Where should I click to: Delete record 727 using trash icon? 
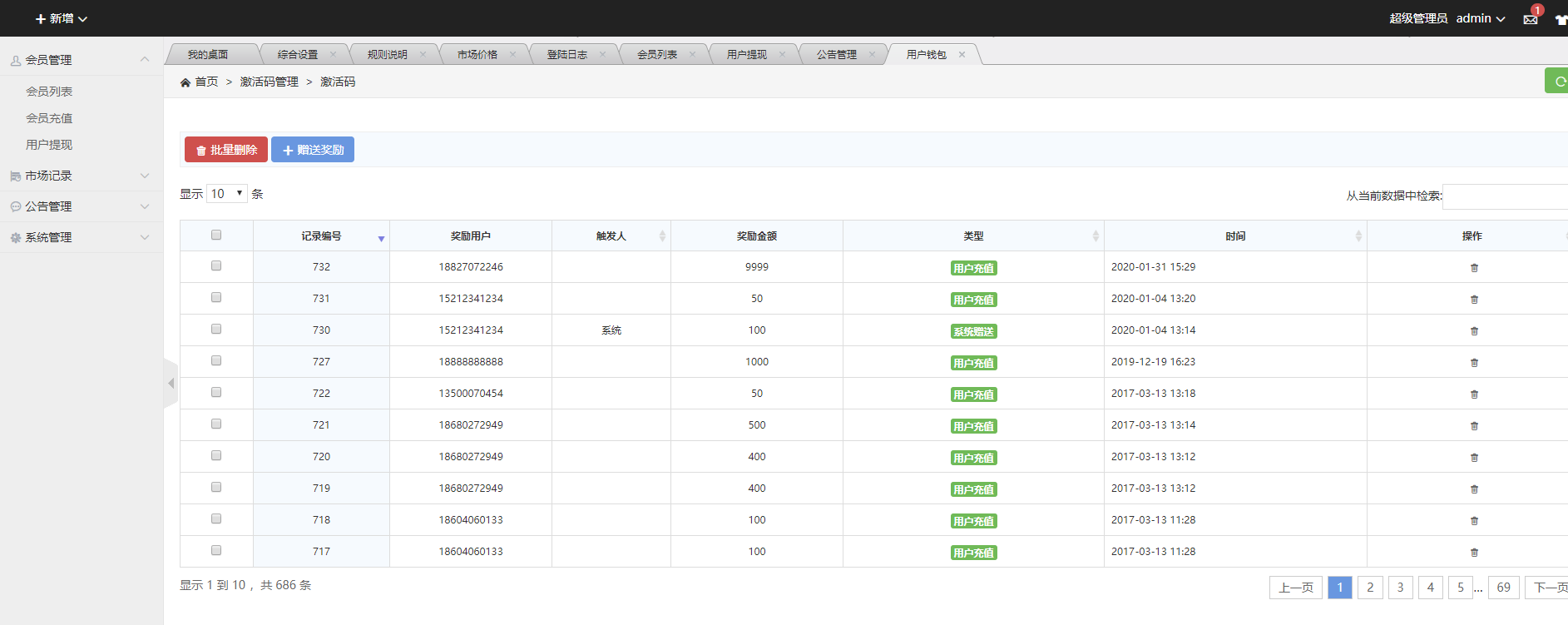(x=1474, y=363)
